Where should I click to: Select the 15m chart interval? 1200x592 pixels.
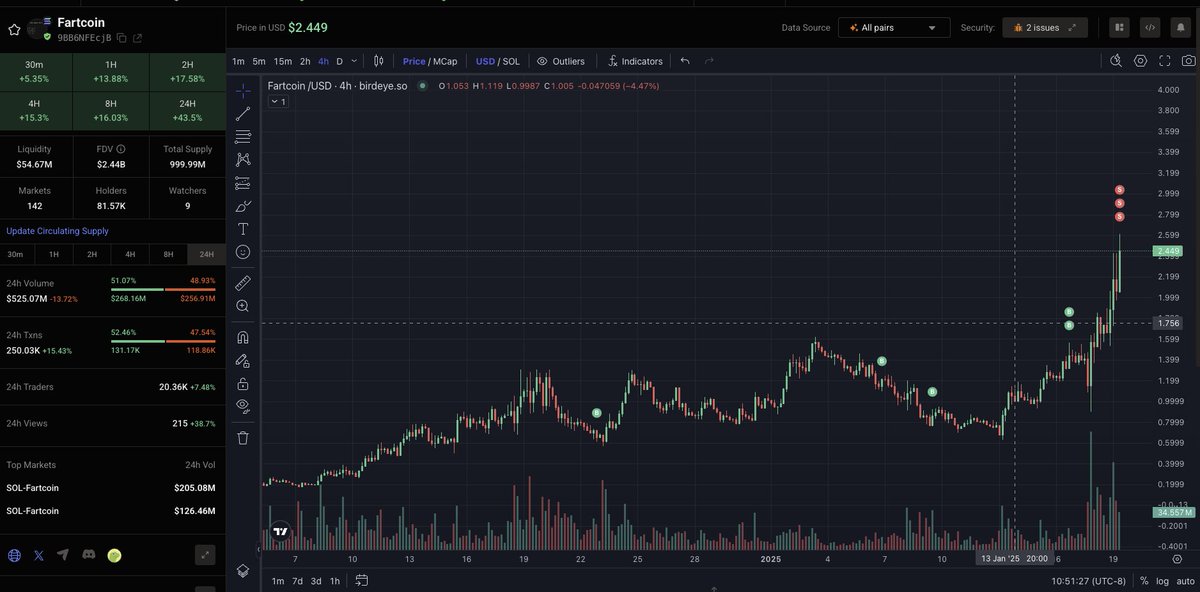pyautogui.click(x=283, y=61)
